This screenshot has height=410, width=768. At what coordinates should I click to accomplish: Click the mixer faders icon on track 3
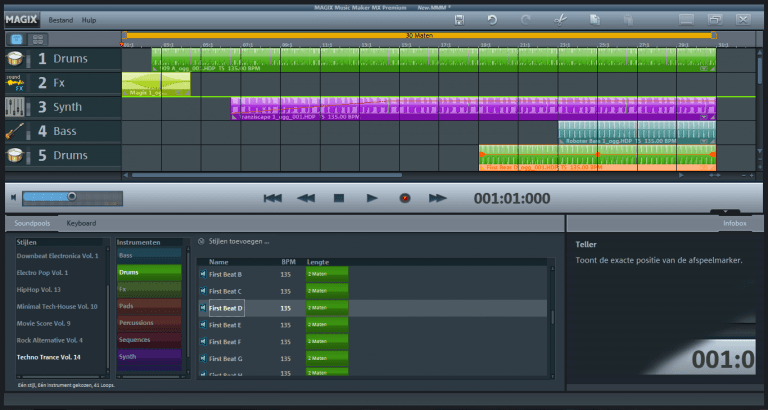(15, 107)
